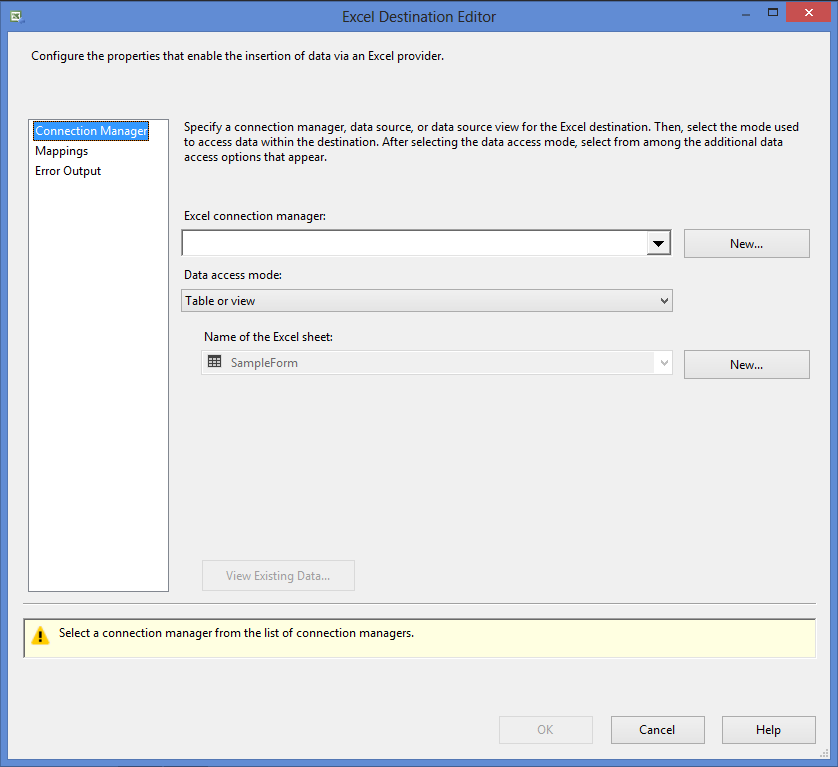Click the 'Data access mode:' label
The image size is (838, 767).
[232, 275]
